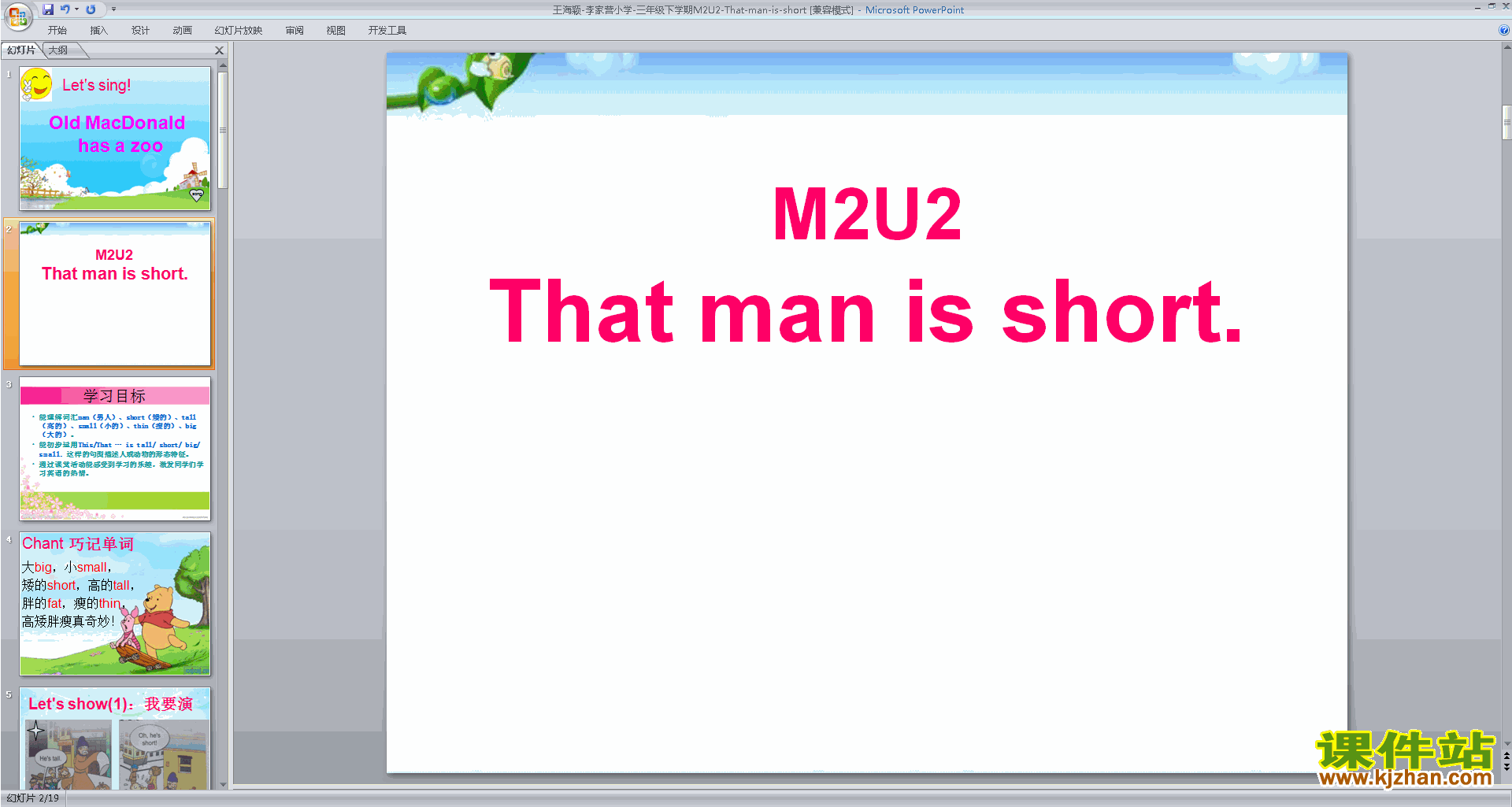Restore down the PowerPoint window
This screenshot has width=1512, height=807.
1492,6
